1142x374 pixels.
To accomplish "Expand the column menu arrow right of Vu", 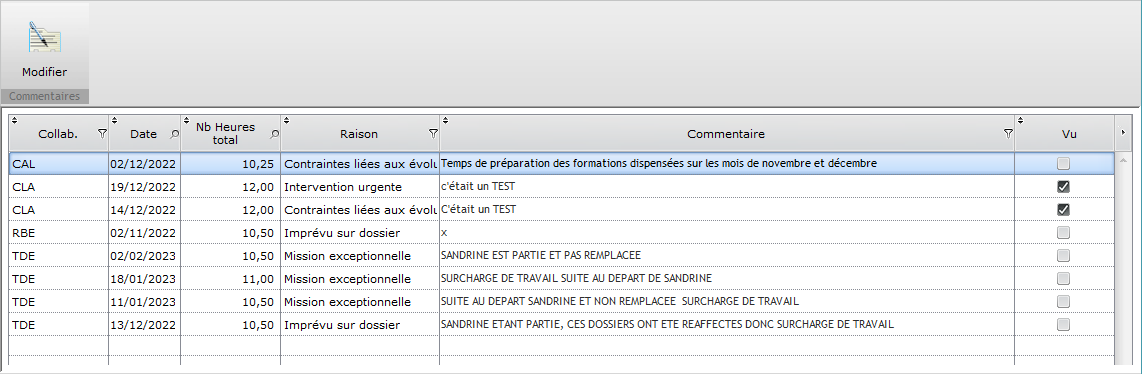I will [1123, 132].
